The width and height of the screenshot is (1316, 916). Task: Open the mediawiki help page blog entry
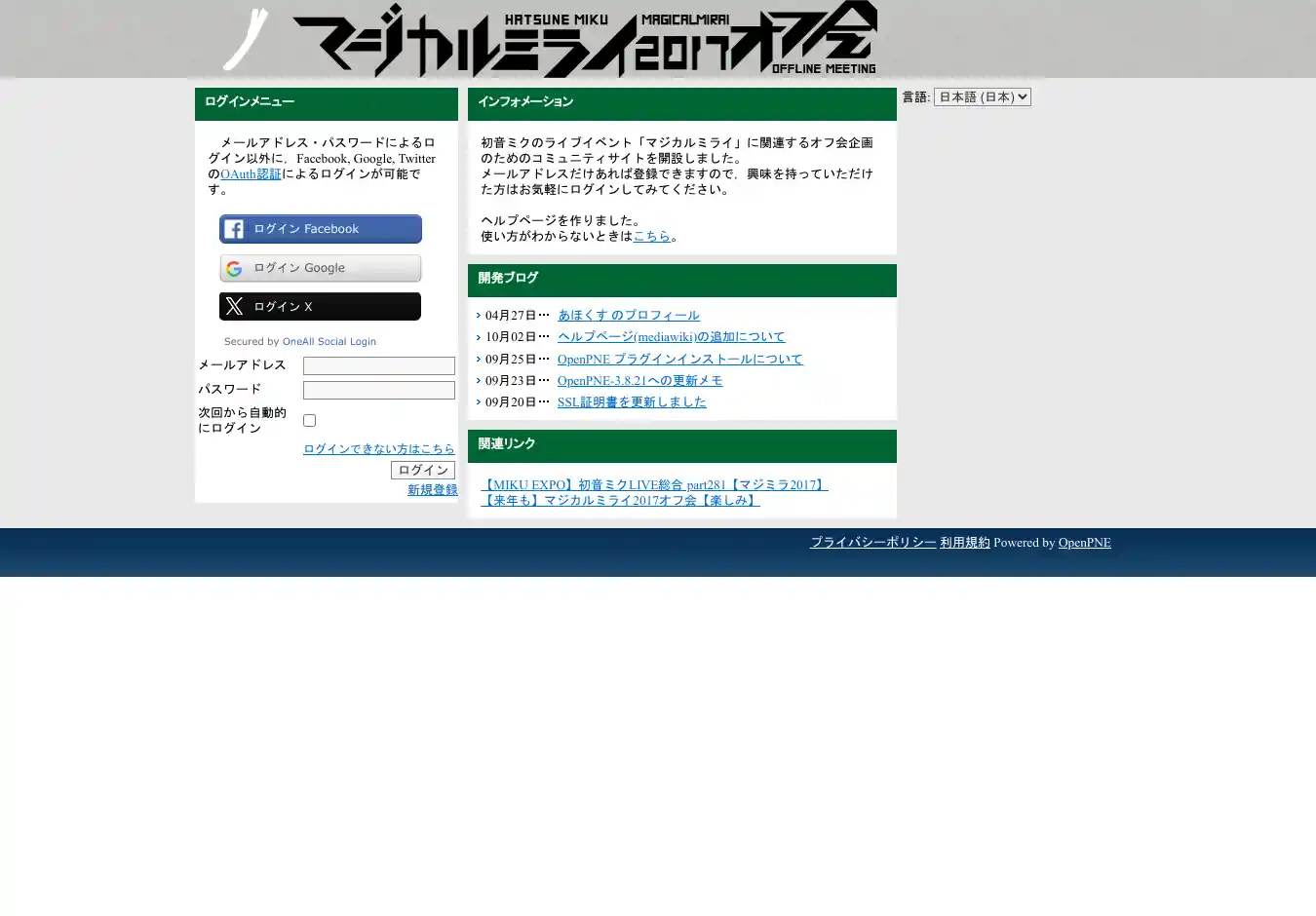[x=671, y=337]
